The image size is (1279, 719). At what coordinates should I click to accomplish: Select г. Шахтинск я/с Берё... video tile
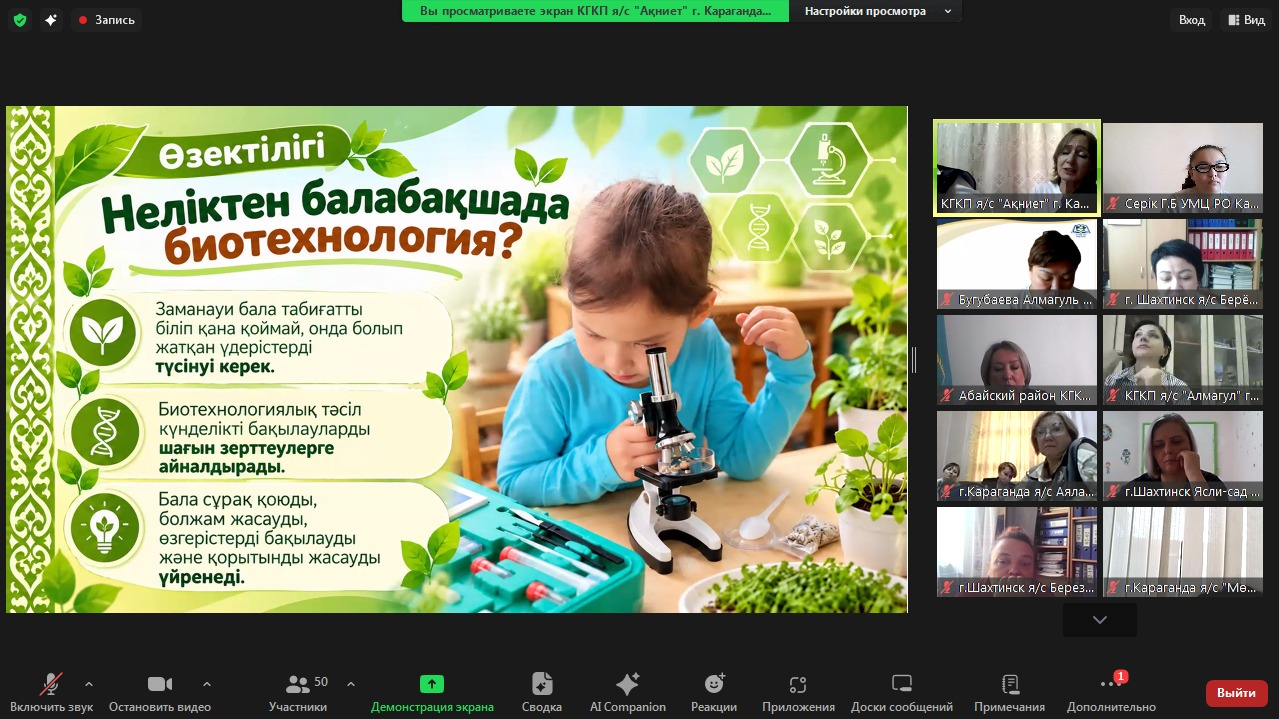point(1183,264)
